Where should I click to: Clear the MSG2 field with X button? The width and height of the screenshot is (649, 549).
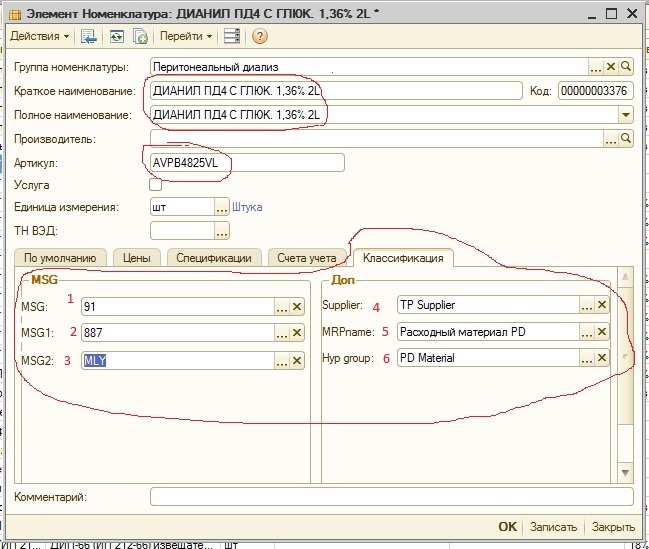298,360
